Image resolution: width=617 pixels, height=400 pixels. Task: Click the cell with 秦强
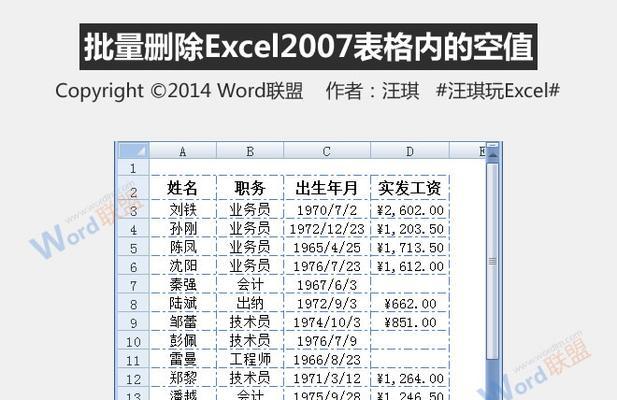coord(183,284)
